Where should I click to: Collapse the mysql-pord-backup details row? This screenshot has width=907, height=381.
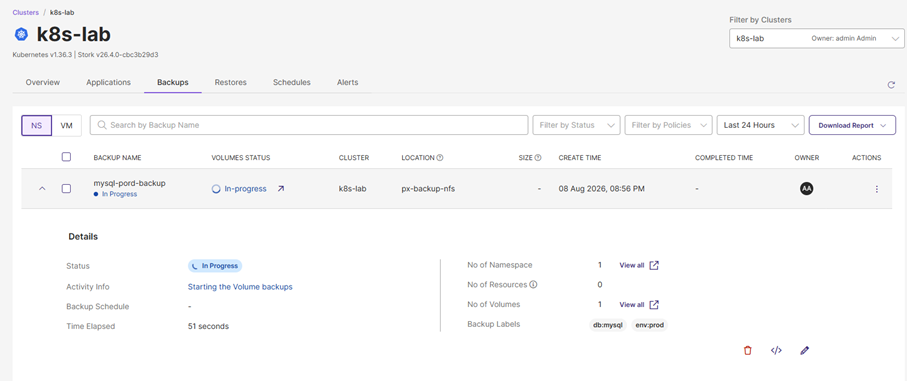42,188
